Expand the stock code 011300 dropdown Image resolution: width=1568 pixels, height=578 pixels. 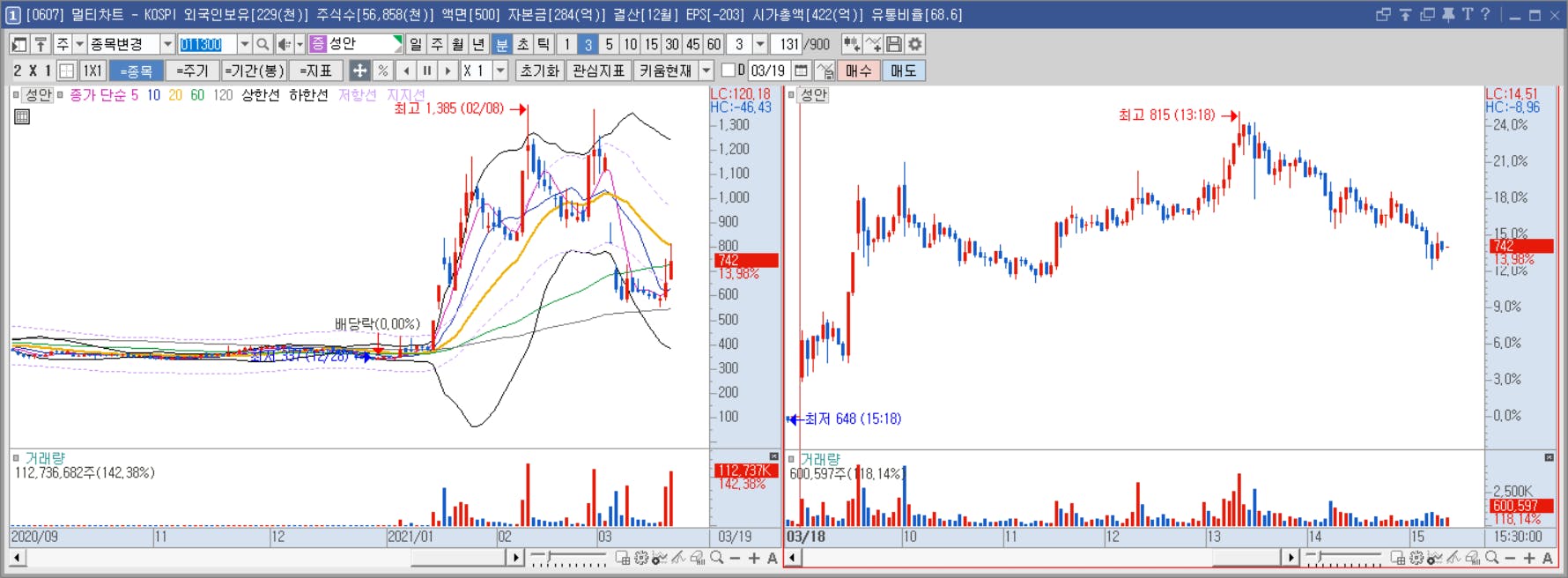[245, 44]
